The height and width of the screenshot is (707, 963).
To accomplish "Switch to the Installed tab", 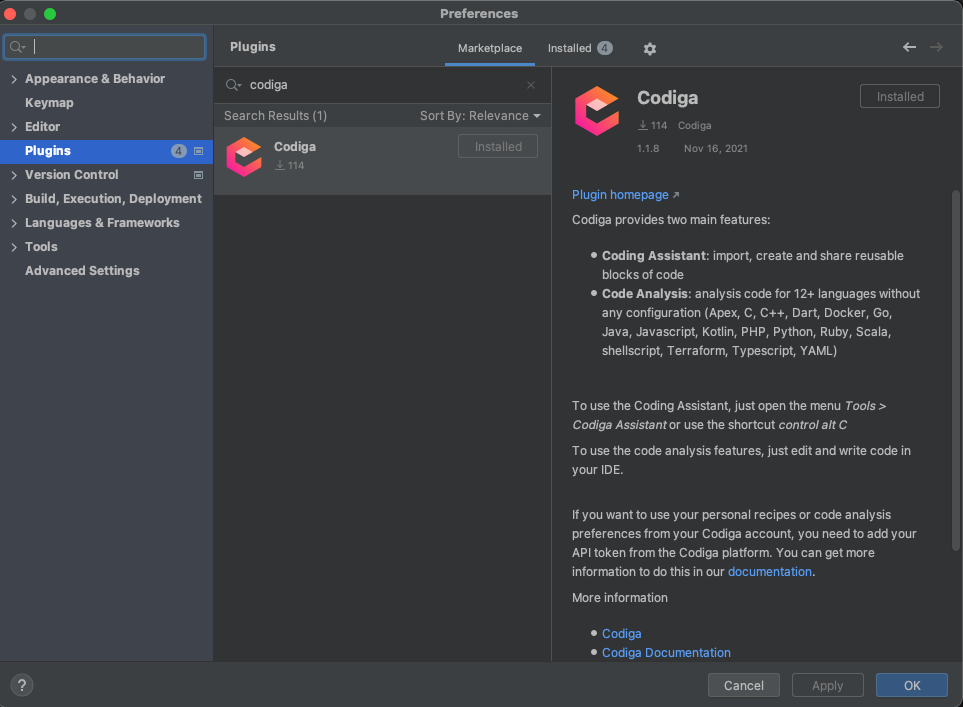I will click(580, 48).
